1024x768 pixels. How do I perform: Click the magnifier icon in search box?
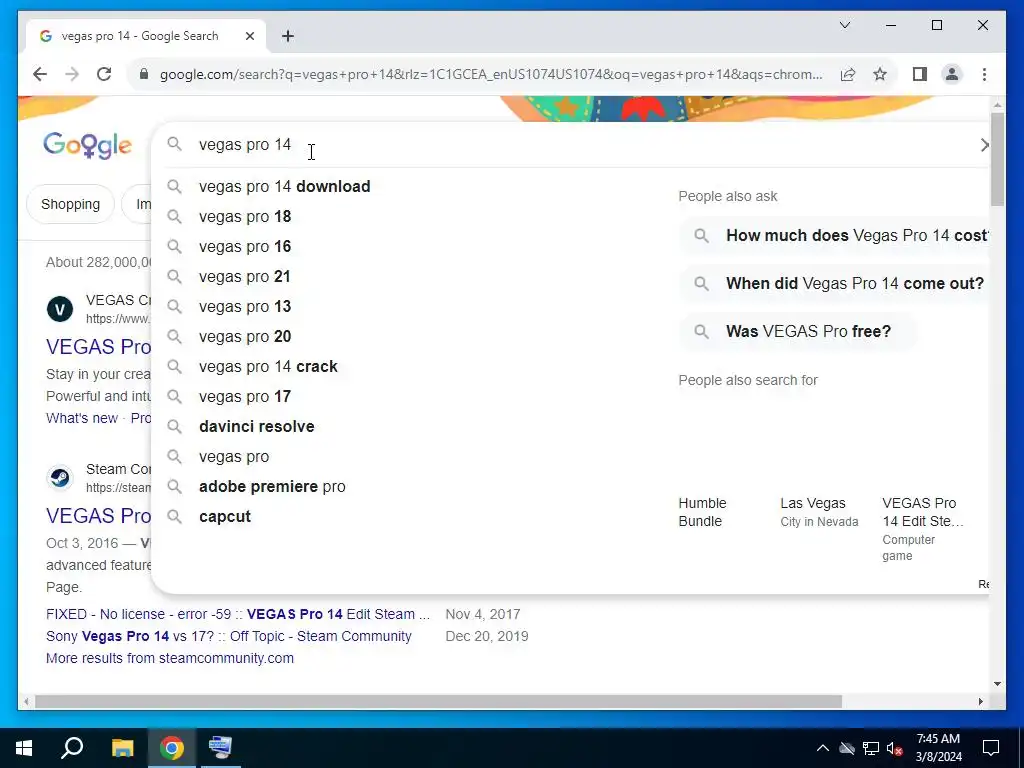pos(174,144)
